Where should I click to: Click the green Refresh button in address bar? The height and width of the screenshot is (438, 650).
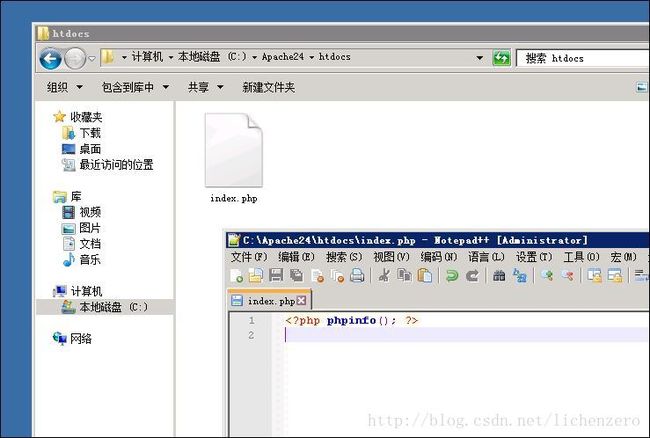pos(501,58)
